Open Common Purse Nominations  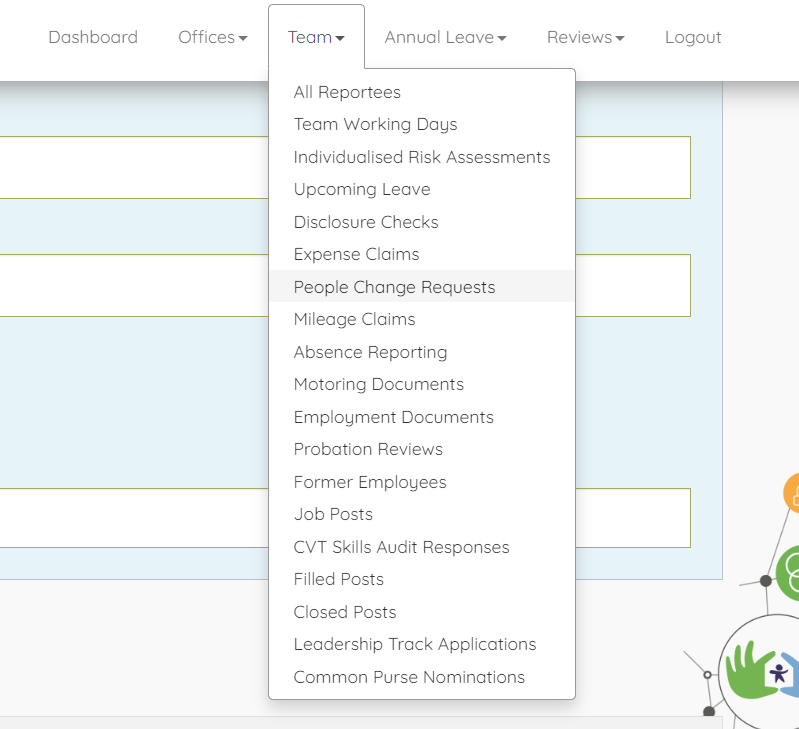409,677
